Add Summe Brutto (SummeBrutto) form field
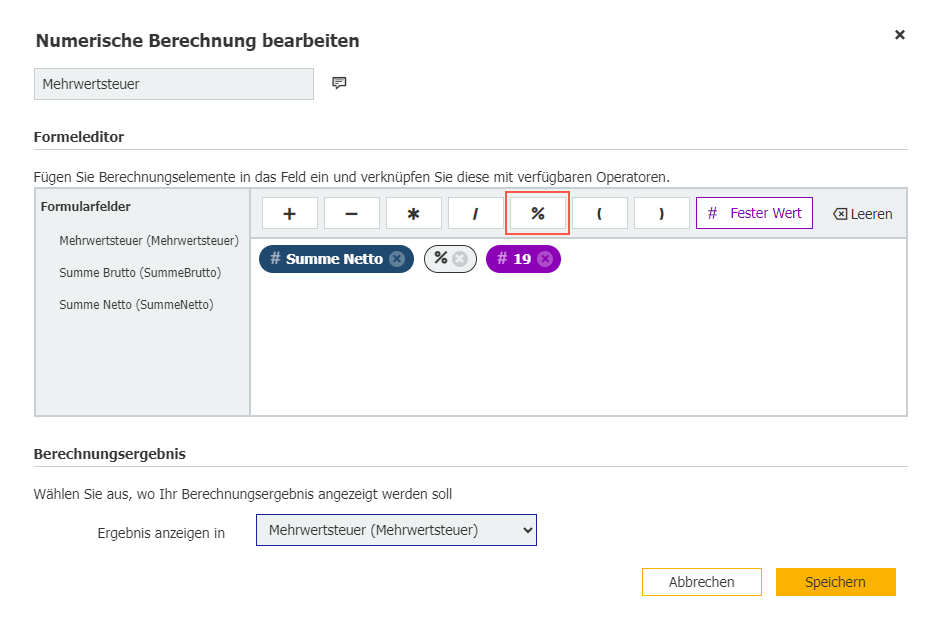 140,273
